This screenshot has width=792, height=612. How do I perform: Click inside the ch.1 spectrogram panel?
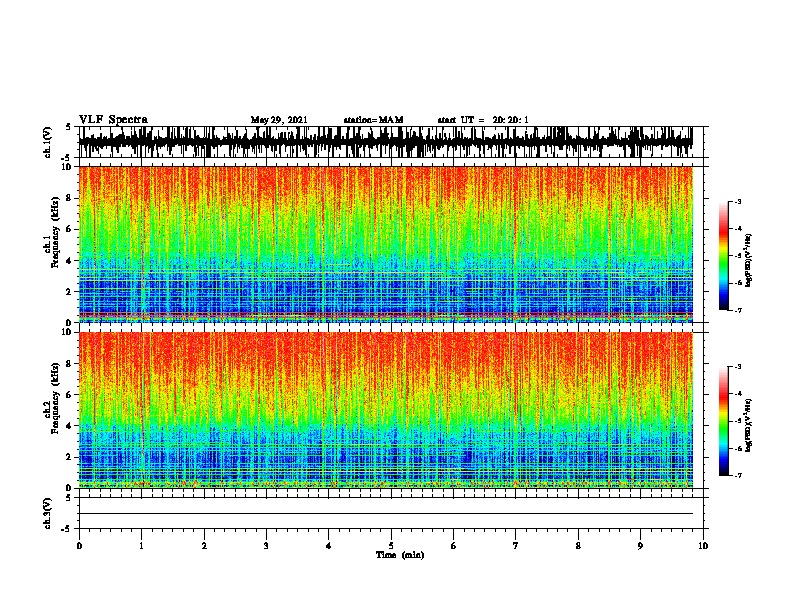tap(385, 244)
